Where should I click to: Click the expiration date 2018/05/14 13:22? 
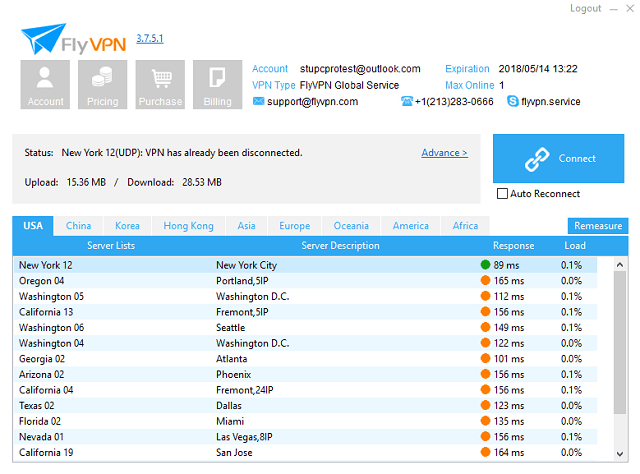[538, 69]
